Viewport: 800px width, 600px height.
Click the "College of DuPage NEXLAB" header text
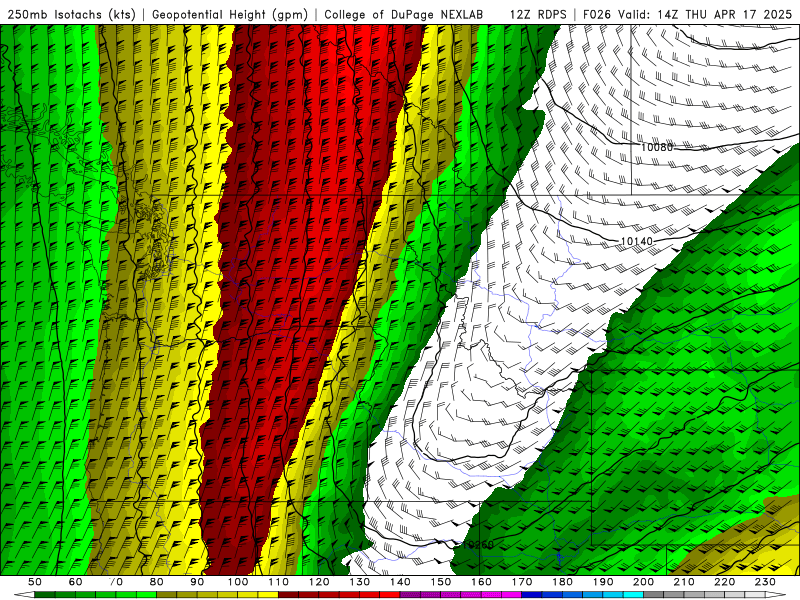pos(404,14)
